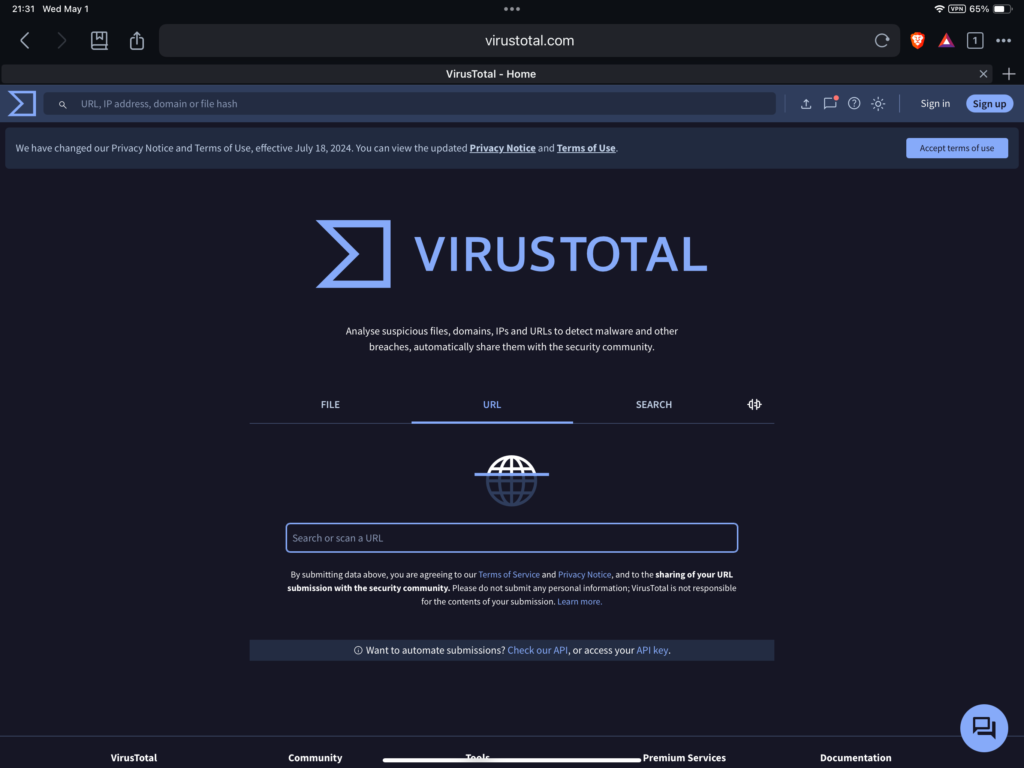This screenshot has width=1024, height=768.
Task: Tap the share icon in browser toolbar
Action: (136, 40)
